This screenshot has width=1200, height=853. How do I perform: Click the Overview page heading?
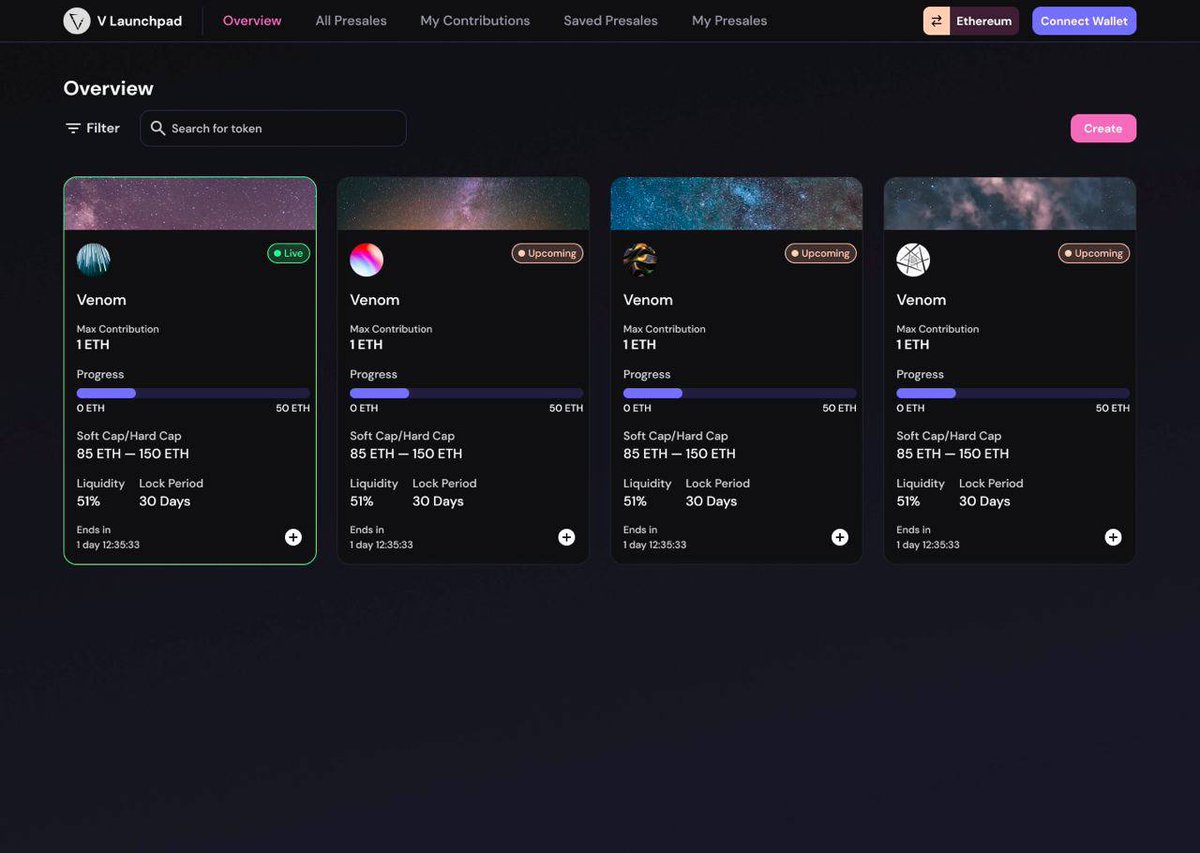pos(108,88)
